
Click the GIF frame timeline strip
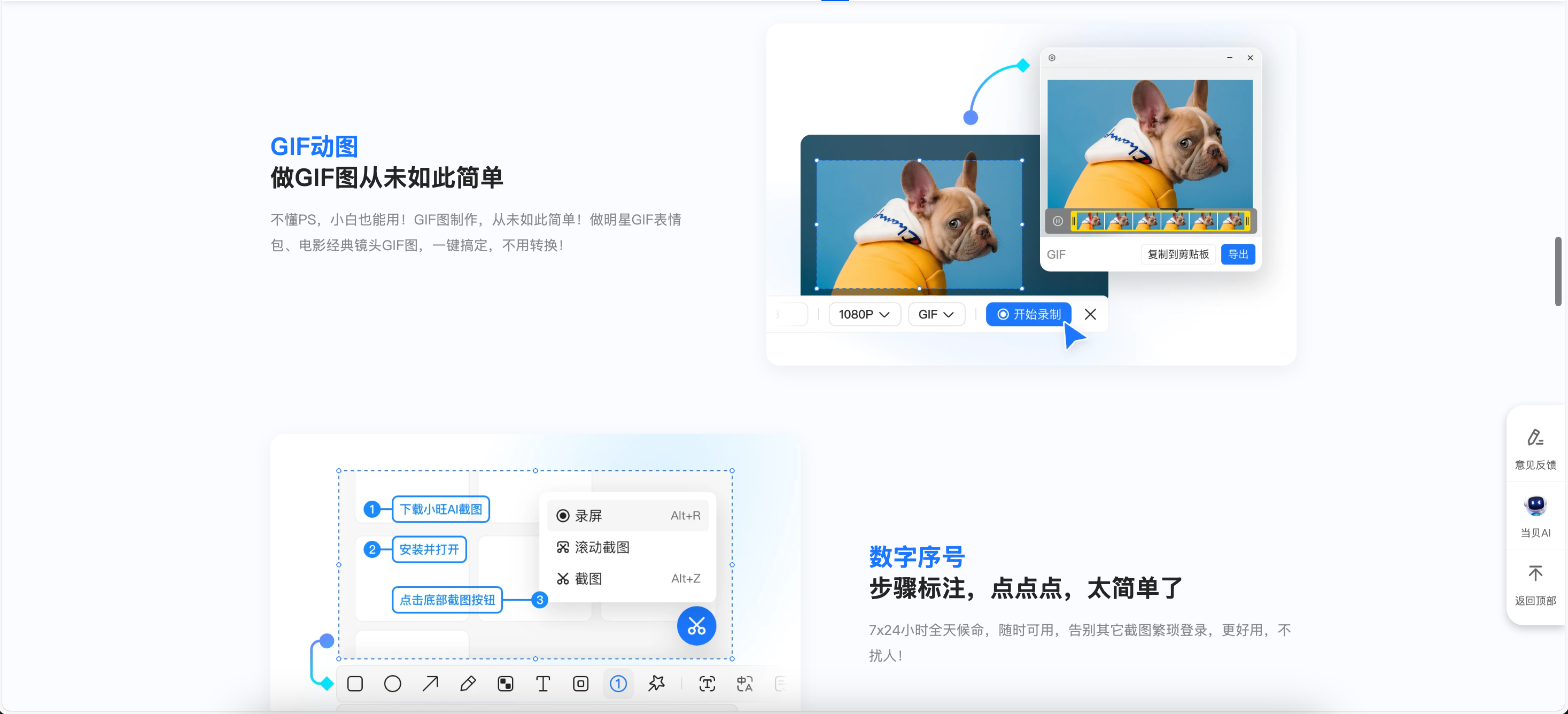1160,222
